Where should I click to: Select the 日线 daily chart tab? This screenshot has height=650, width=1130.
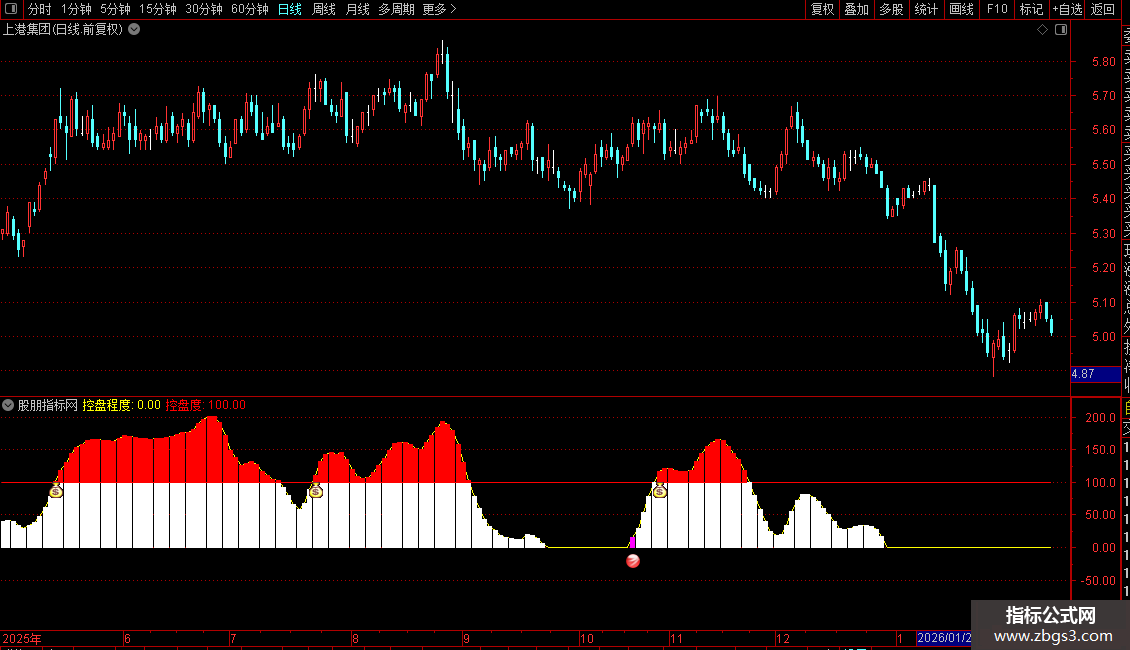pyautogui.click(x=290, y=9)
